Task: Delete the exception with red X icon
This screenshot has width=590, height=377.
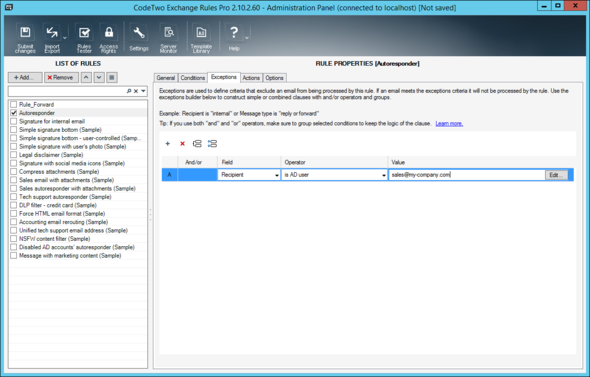Action: [x=182, y=144]
